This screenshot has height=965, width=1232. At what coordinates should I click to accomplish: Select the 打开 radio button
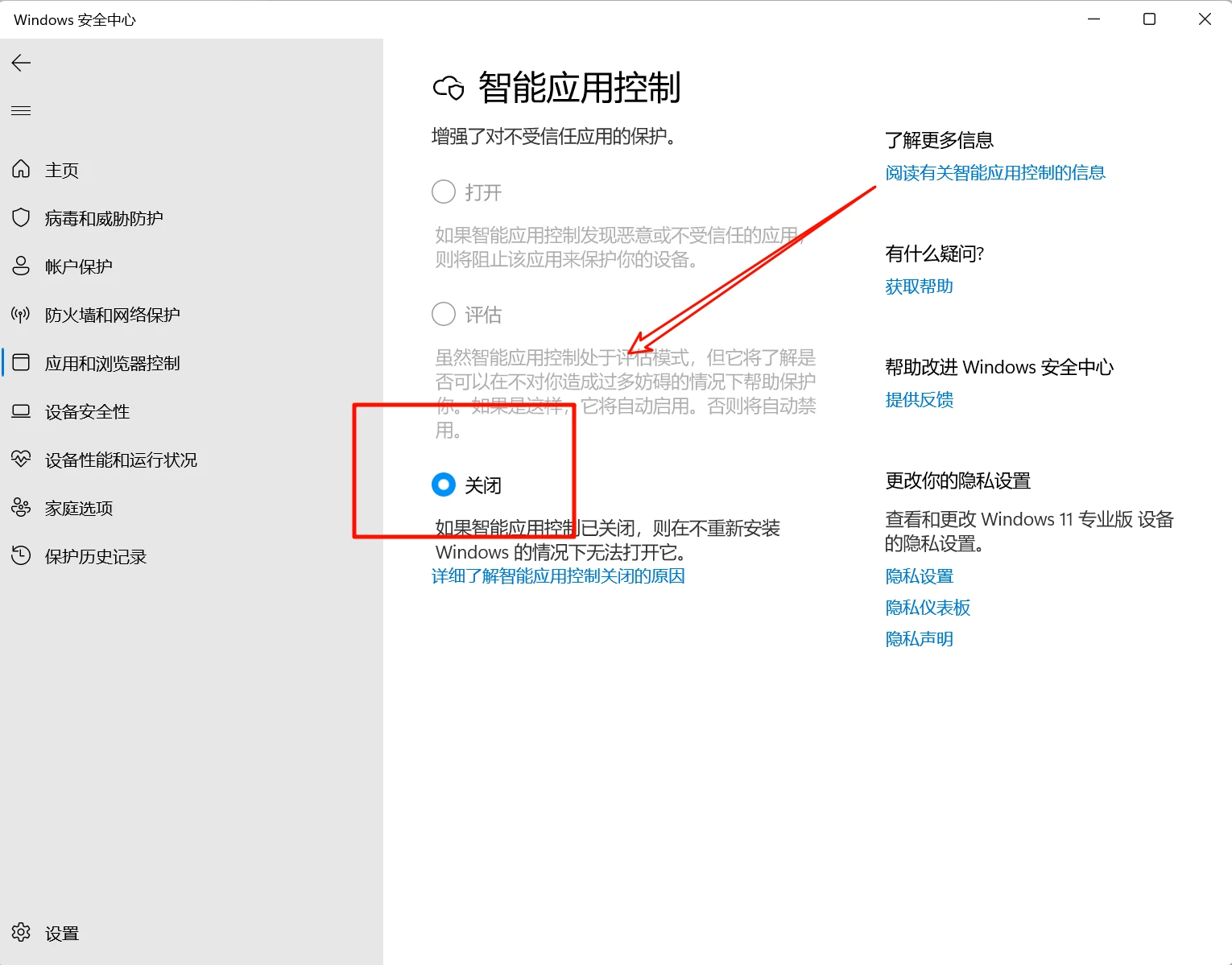click(x=444, y=192)
